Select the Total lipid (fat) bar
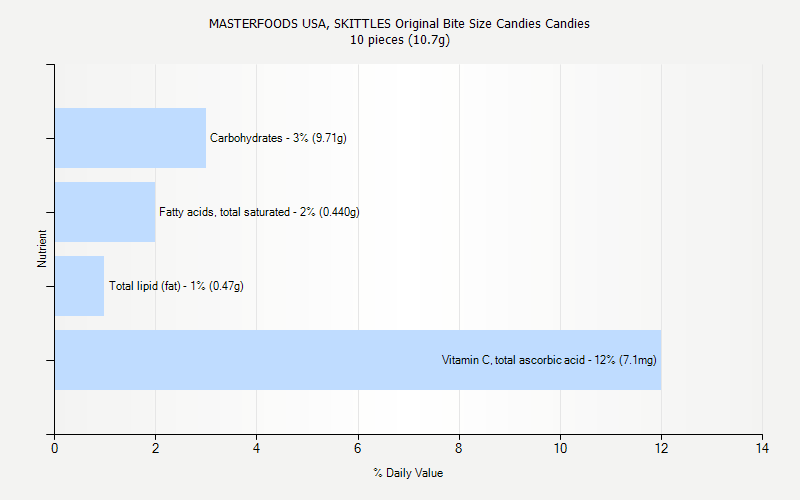The height and width of the screenshot is (500, 800). [x=79, y=286]
